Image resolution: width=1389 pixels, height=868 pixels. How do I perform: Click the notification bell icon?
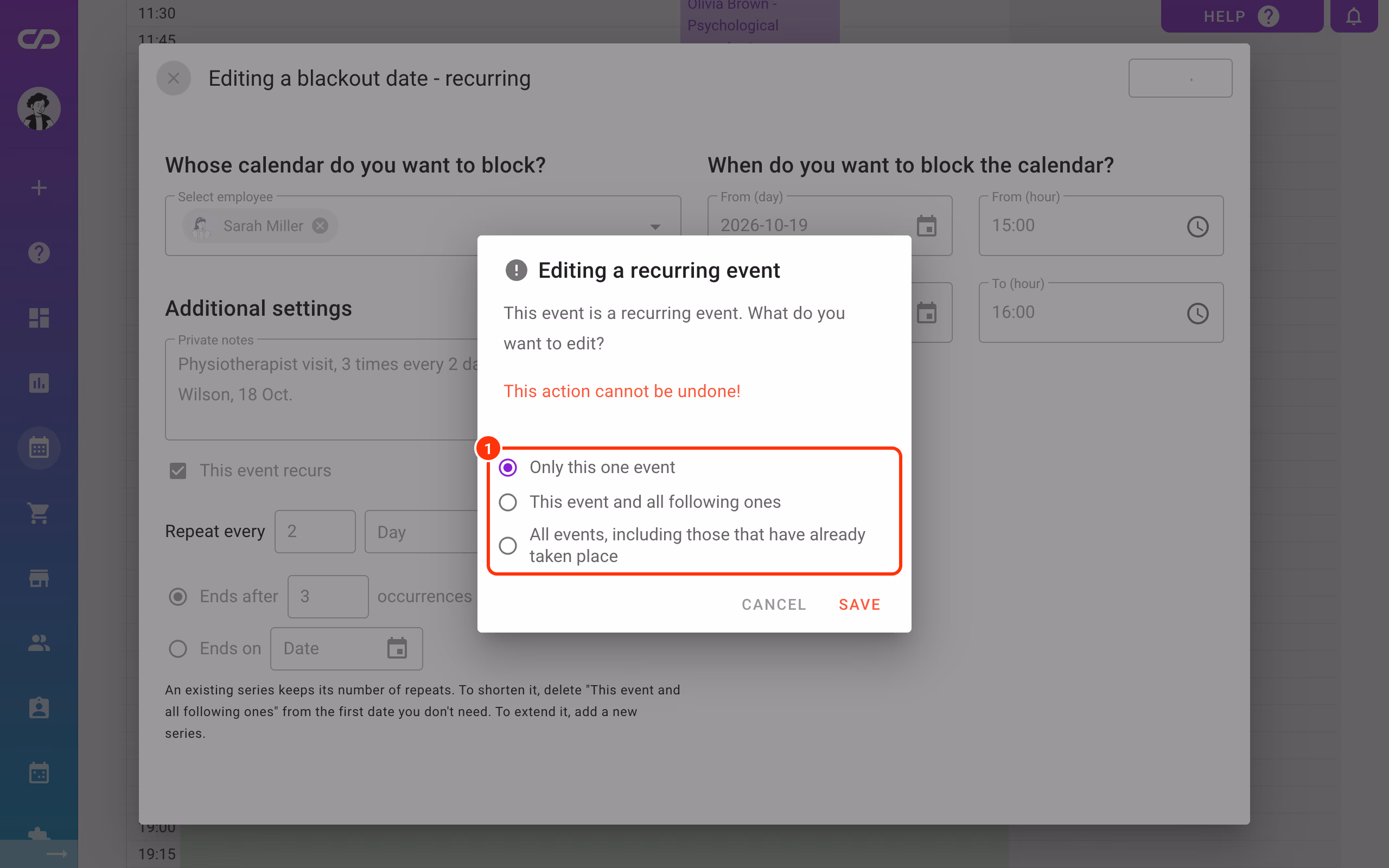click(x=1353, y=16)
